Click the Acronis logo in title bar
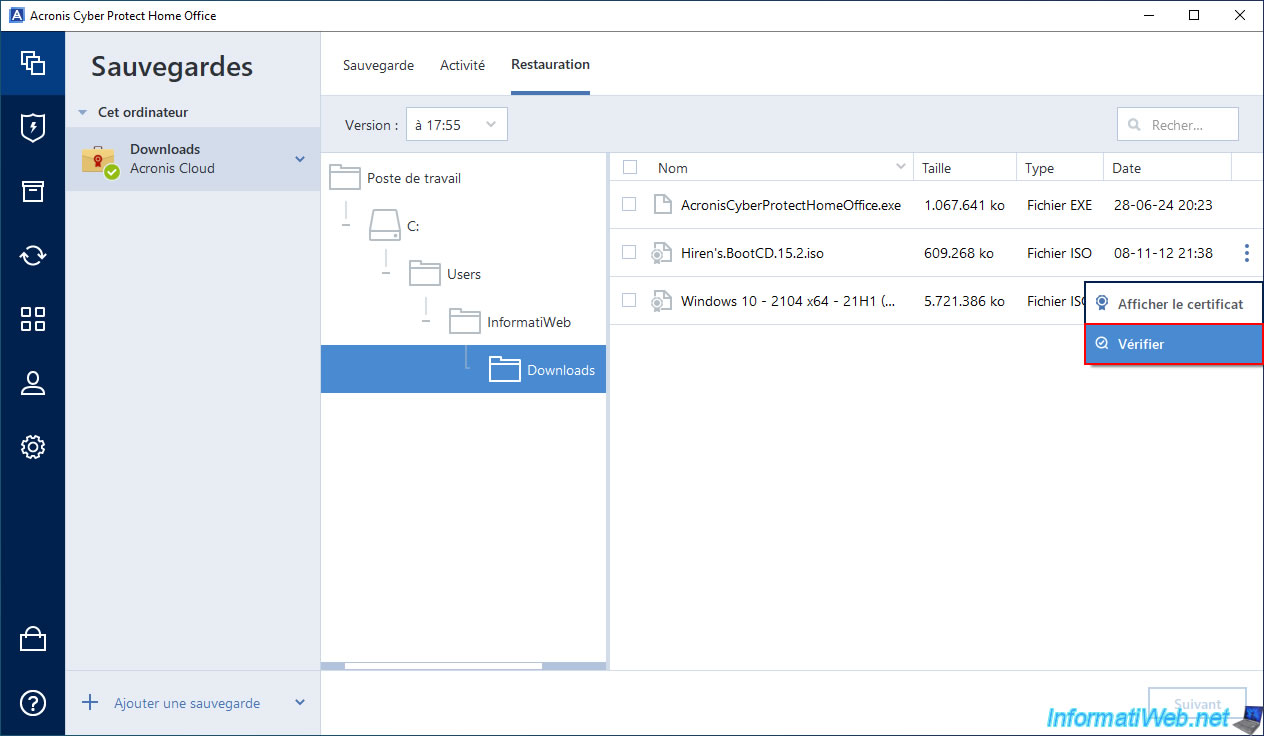 [x=16, y=15]
